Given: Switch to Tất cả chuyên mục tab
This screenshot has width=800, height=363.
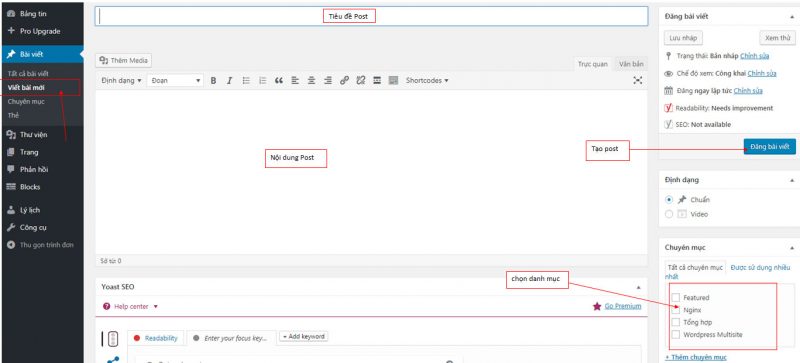Looking at the screenshot, I should [695, 267].
